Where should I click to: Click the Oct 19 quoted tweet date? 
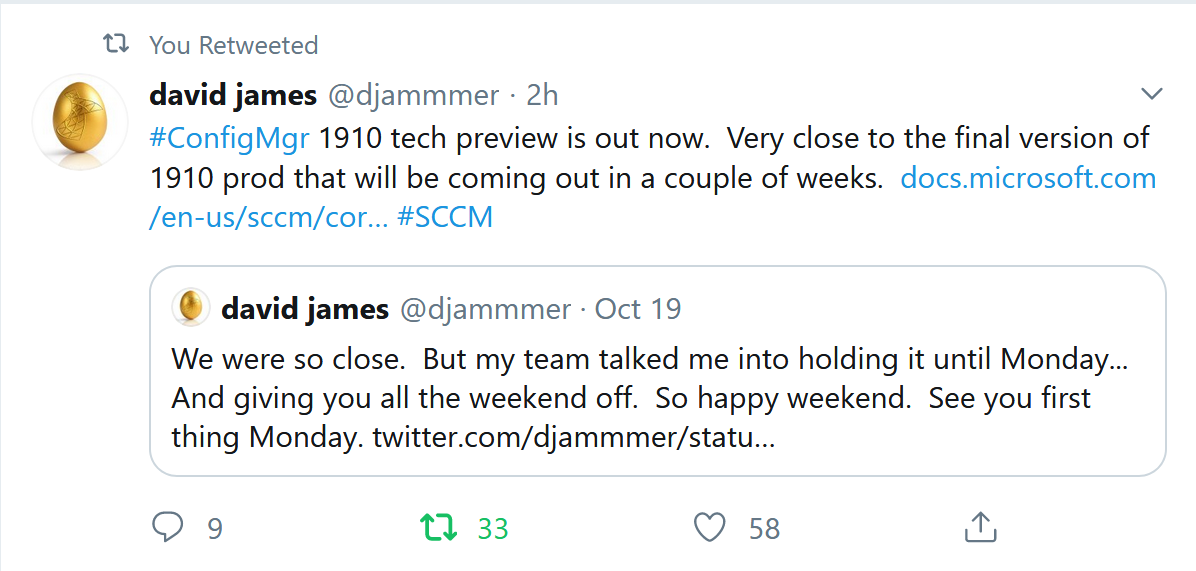pyautogui.click(x=638, y=309)
